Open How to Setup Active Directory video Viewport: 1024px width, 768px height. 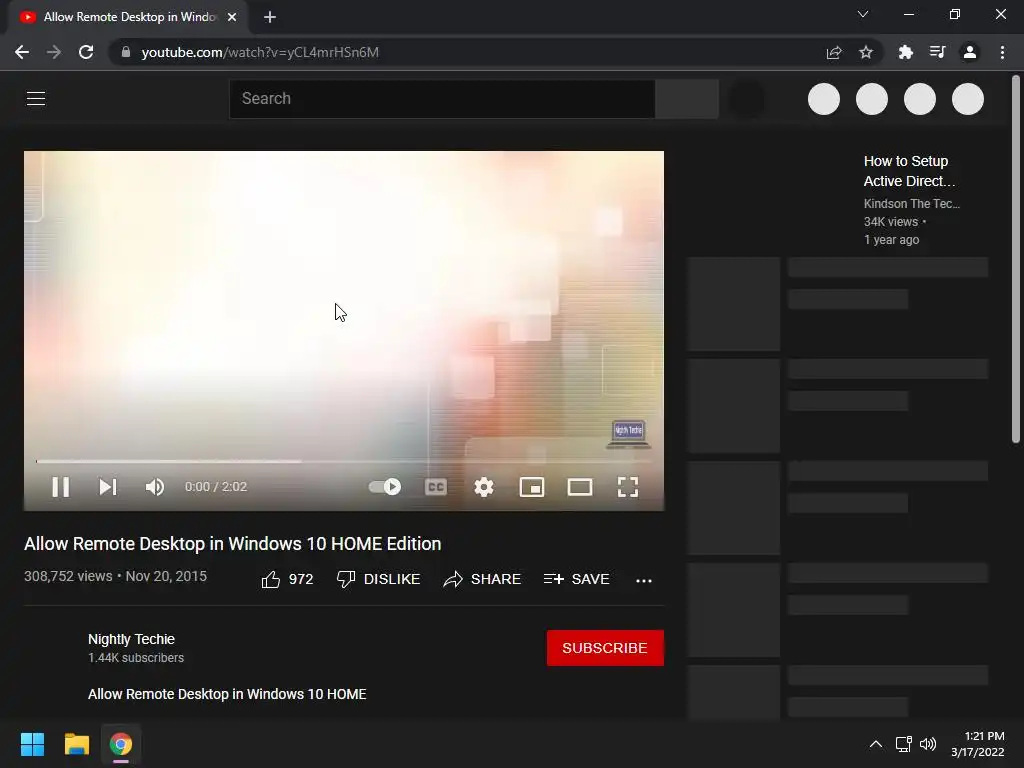click(909, 171)
